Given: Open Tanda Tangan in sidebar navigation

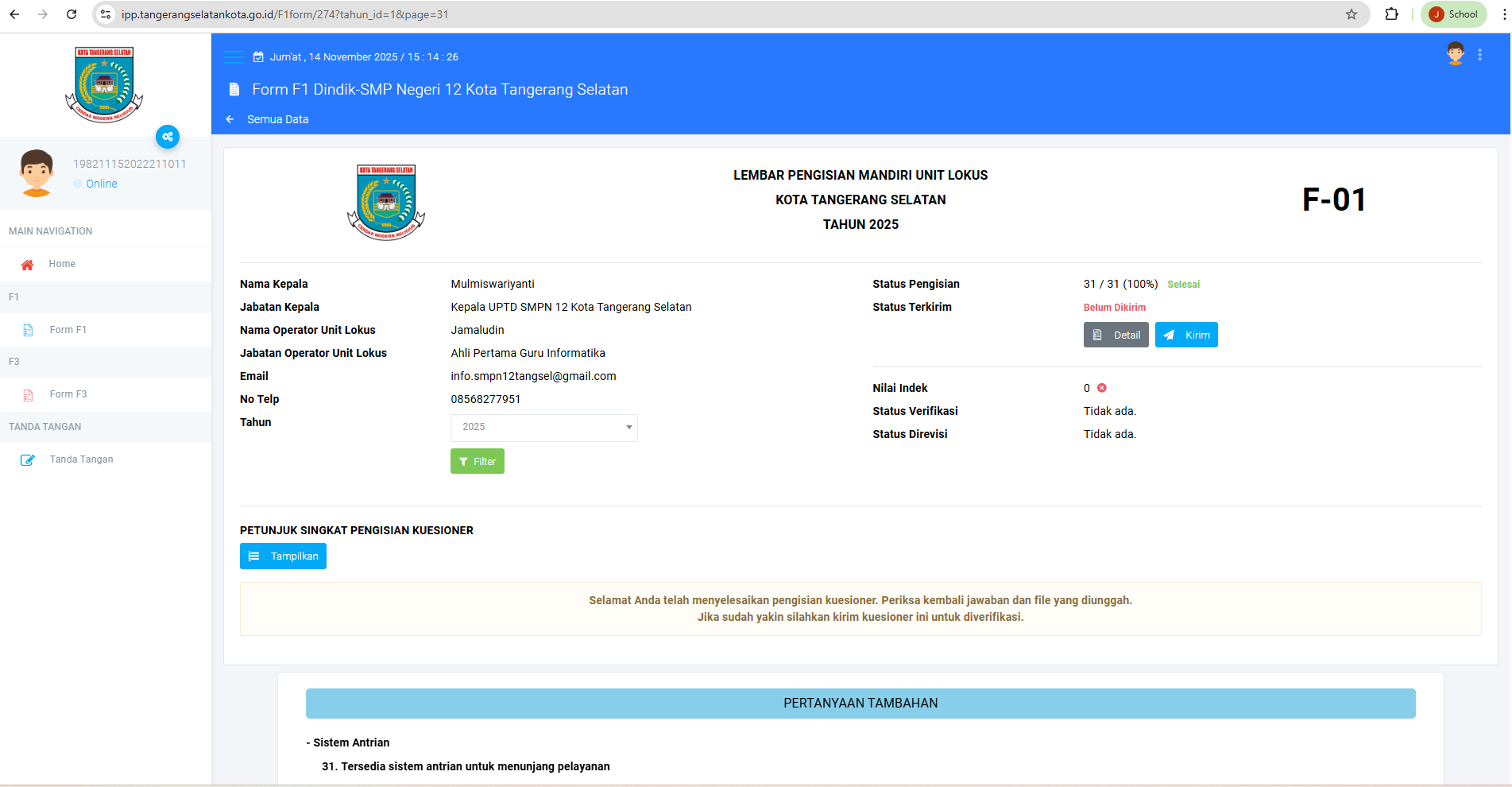Looking at the screenshot, I should click(x=81, y=459).
